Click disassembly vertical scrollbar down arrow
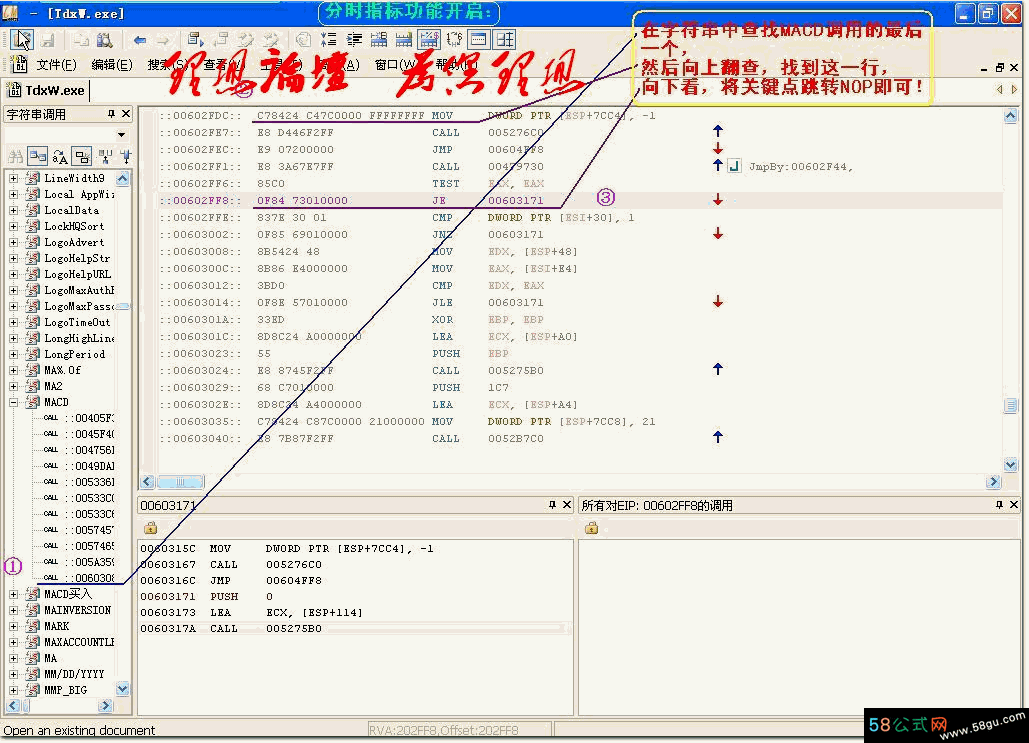This screenshot has height=743, width=1029. coord(1011,465)
